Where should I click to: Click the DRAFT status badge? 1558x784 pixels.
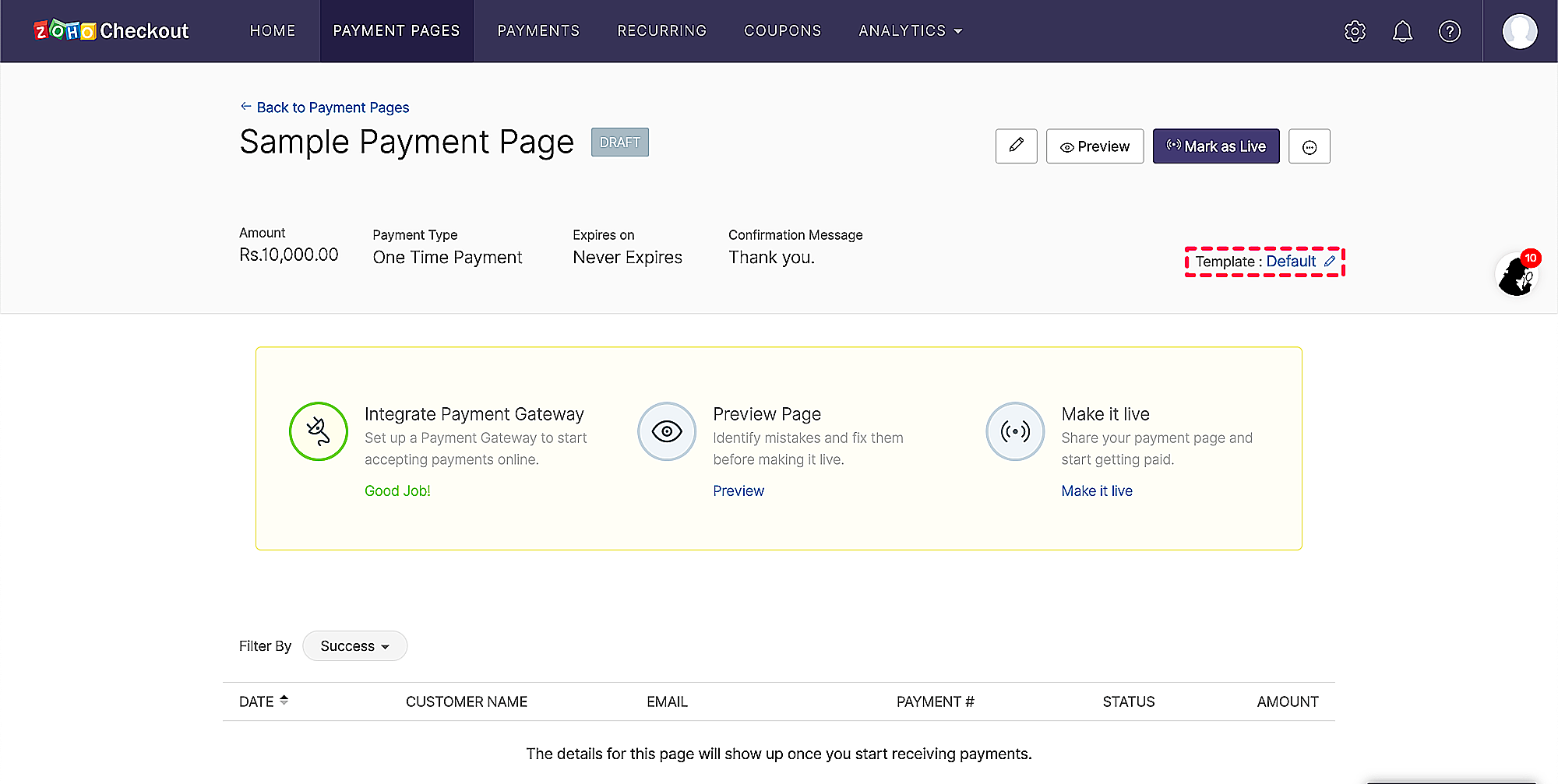click(x=620, y=142)
